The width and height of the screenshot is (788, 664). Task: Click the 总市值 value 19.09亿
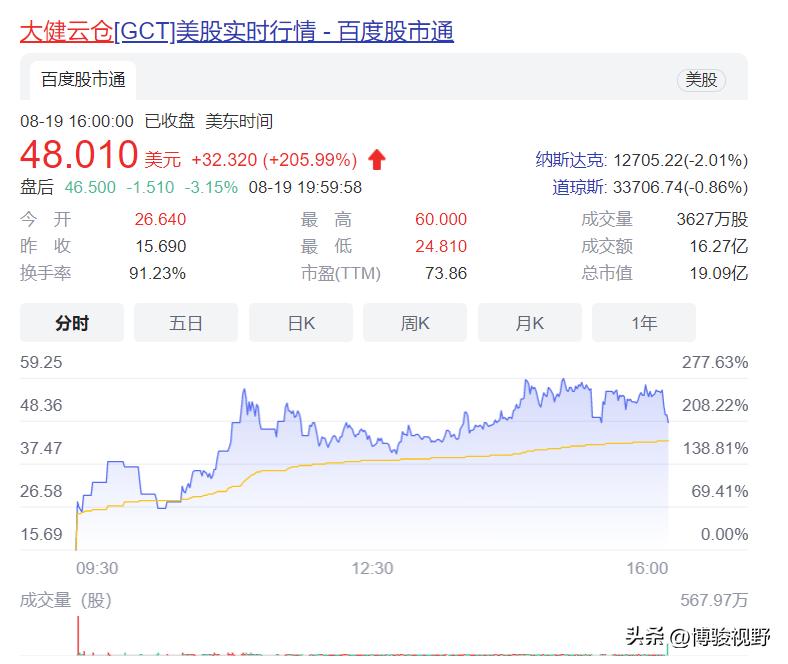(719, 273)
